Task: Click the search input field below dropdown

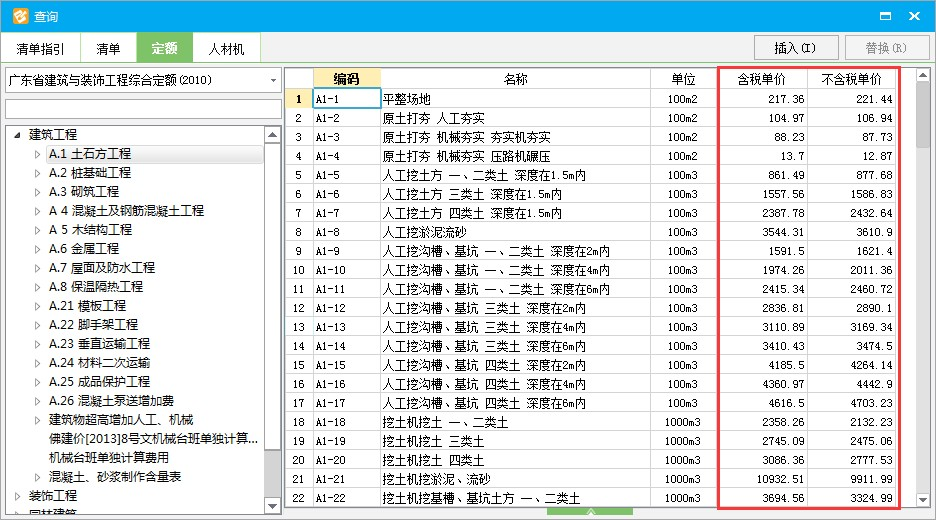Action: pos(142,109)
